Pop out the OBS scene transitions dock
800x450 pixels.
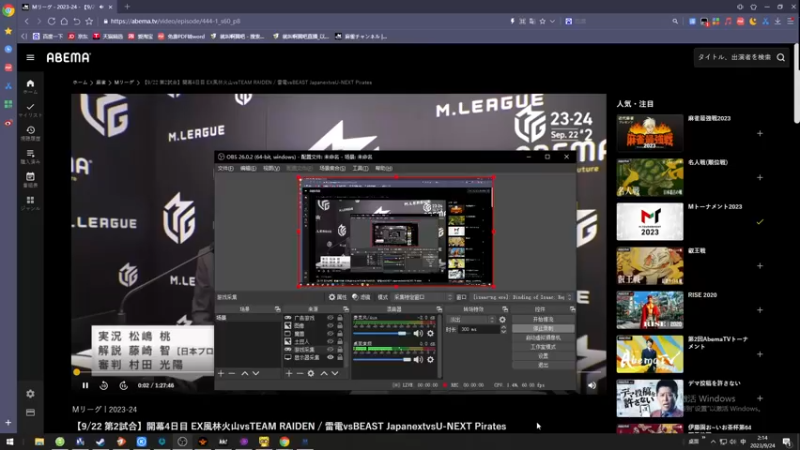[x=505, y=309]
